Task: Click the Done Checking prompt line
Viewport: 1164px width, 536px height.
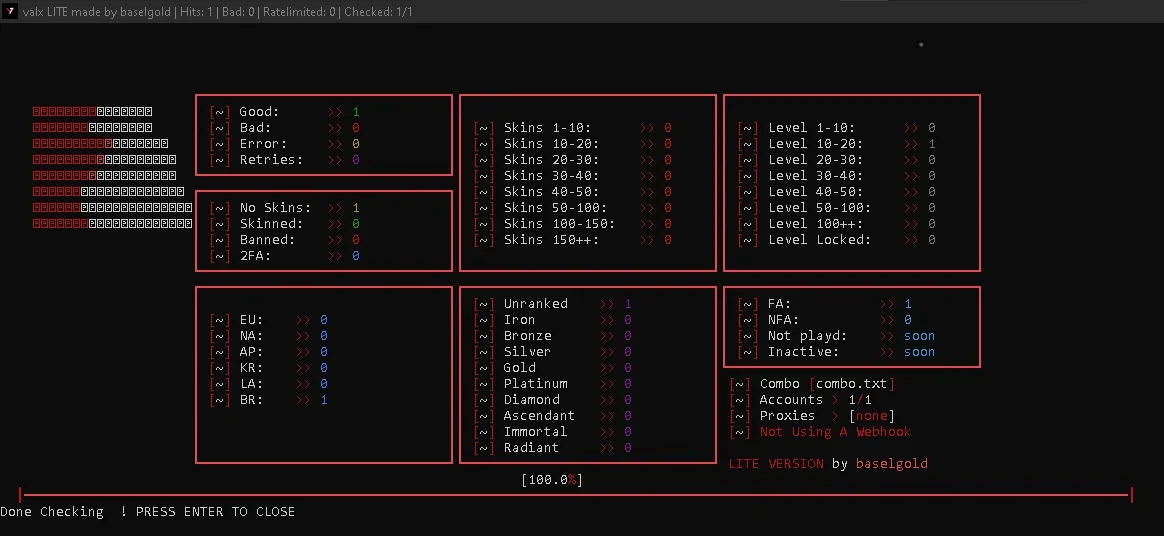Action: 148,512
